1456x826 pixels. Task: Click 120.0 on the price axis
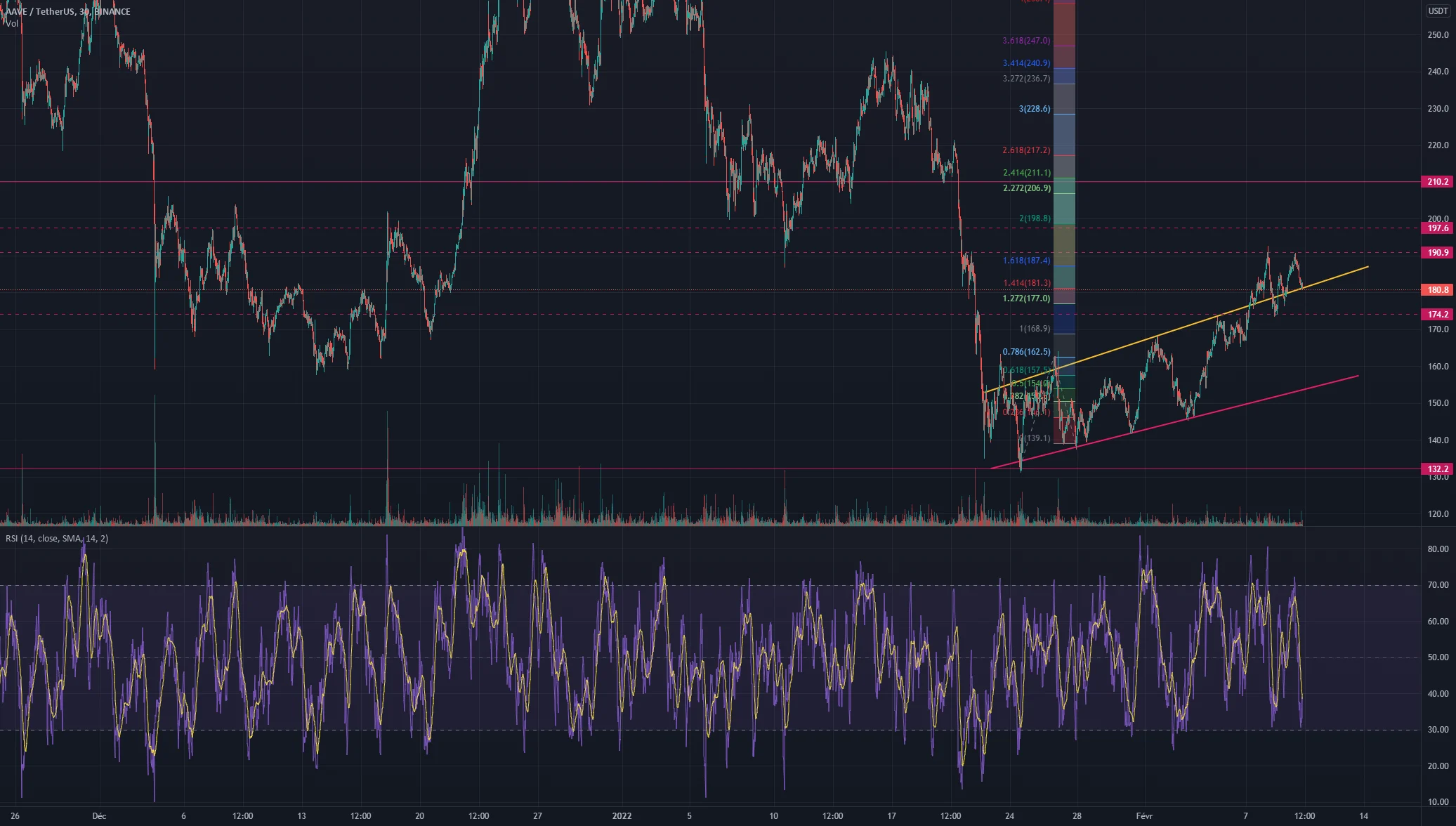[1438, 514]
